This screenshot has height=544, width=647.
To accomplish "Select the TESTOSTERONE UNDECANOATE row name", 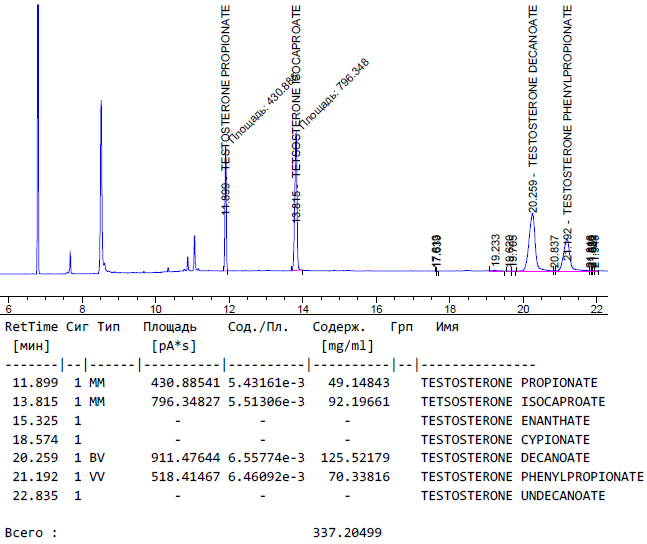I will [x=512, y=496].
